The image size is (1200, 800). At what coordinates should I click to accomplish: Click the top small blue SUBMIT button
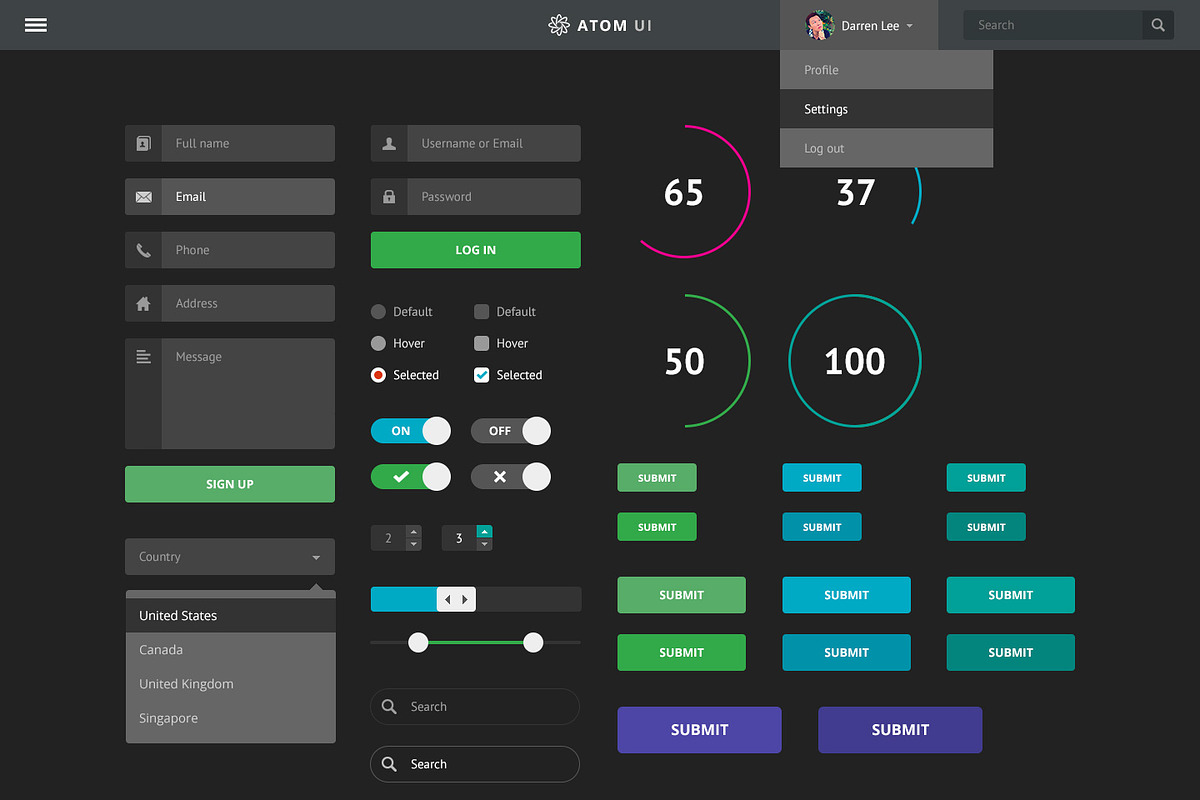pos(822,478)
